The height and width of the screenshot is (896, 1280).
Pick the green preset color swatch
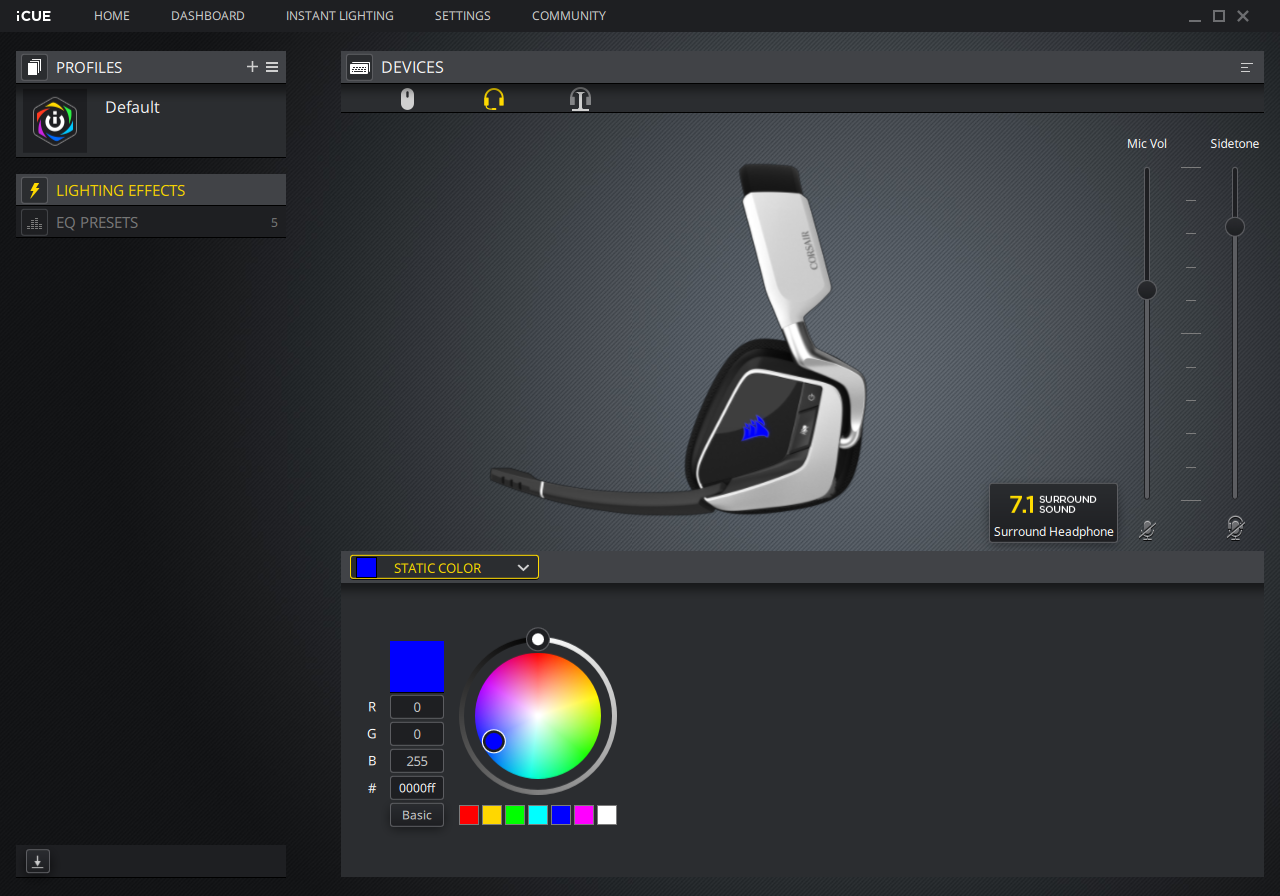pyautogui.click(x=515, y=815)
